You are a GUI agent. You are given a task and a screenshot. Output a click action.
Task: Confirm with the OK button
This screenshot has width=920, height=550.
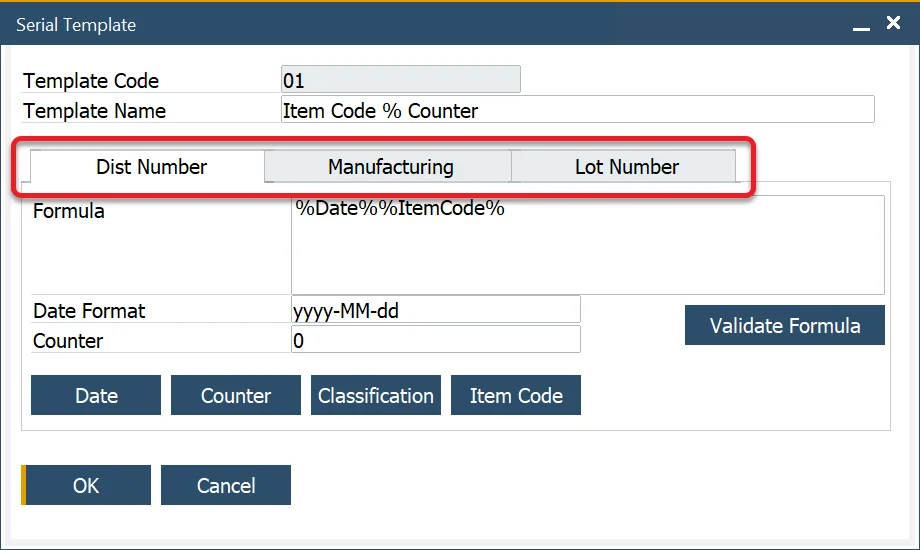(87, 486)
